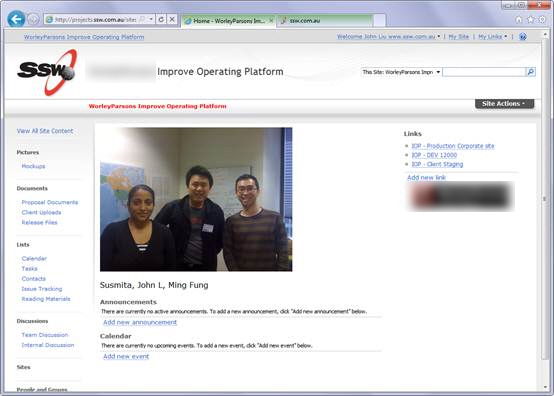Open View All Site Content
Image resolution: width=554 pixels, height=396 pixels.
(x=45, y=131)
